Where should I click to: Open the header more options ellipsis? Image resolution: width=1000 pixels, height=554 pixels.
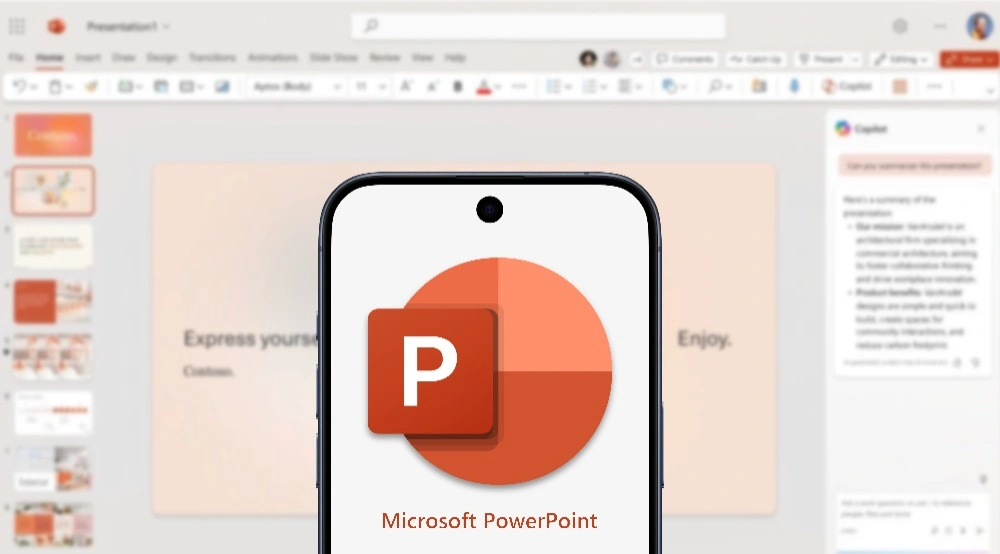[940, 26]
